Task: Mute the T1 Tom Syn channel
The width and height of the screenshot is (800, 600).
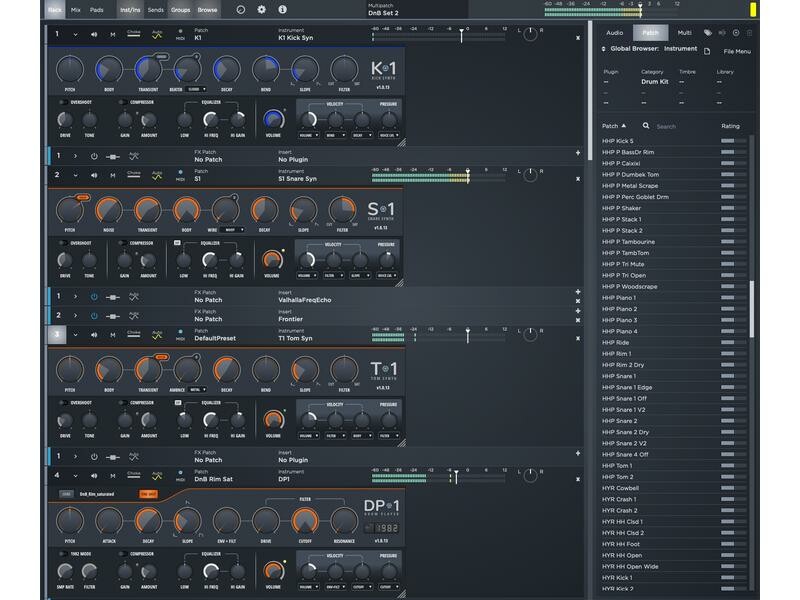Action: [112, 334]
